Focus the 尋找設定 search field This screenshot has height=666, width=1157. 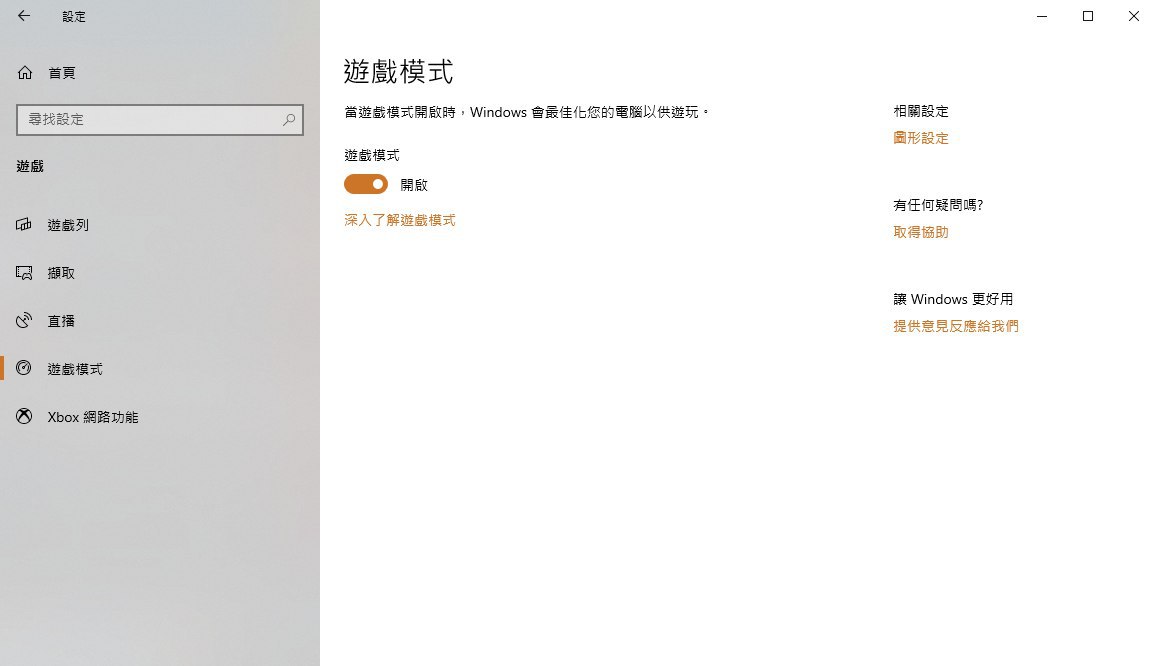(x=160, y=119)
